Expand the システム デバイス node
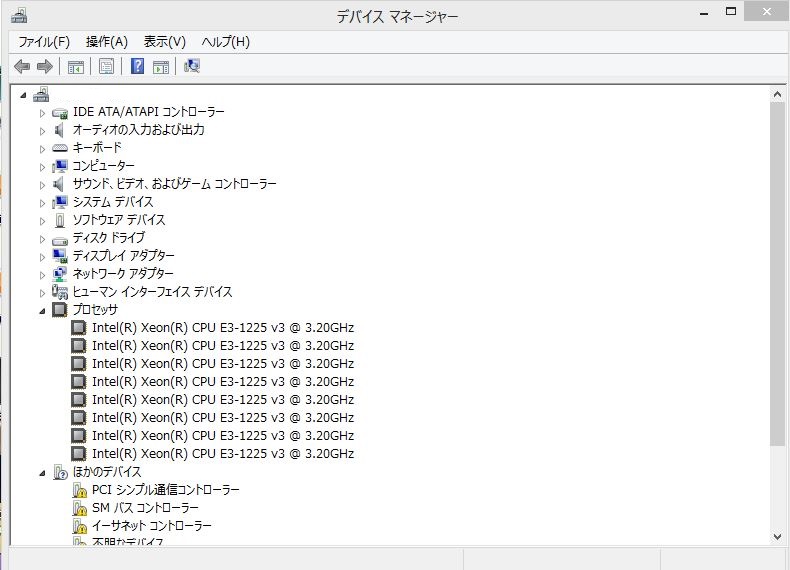 point(42,203)
